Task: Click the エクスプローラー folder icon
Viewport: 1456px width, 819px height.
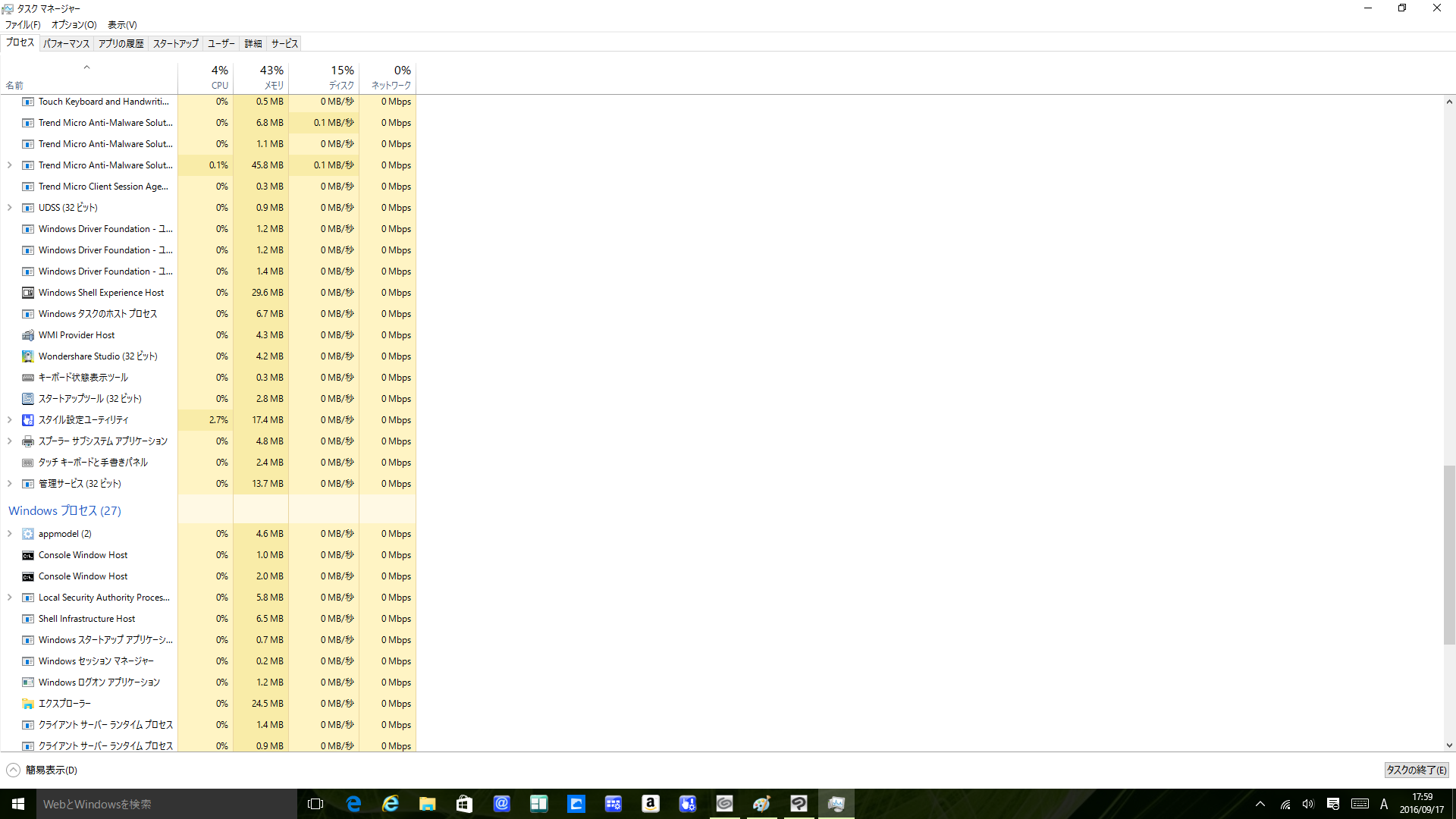Action: click(28, 704)
